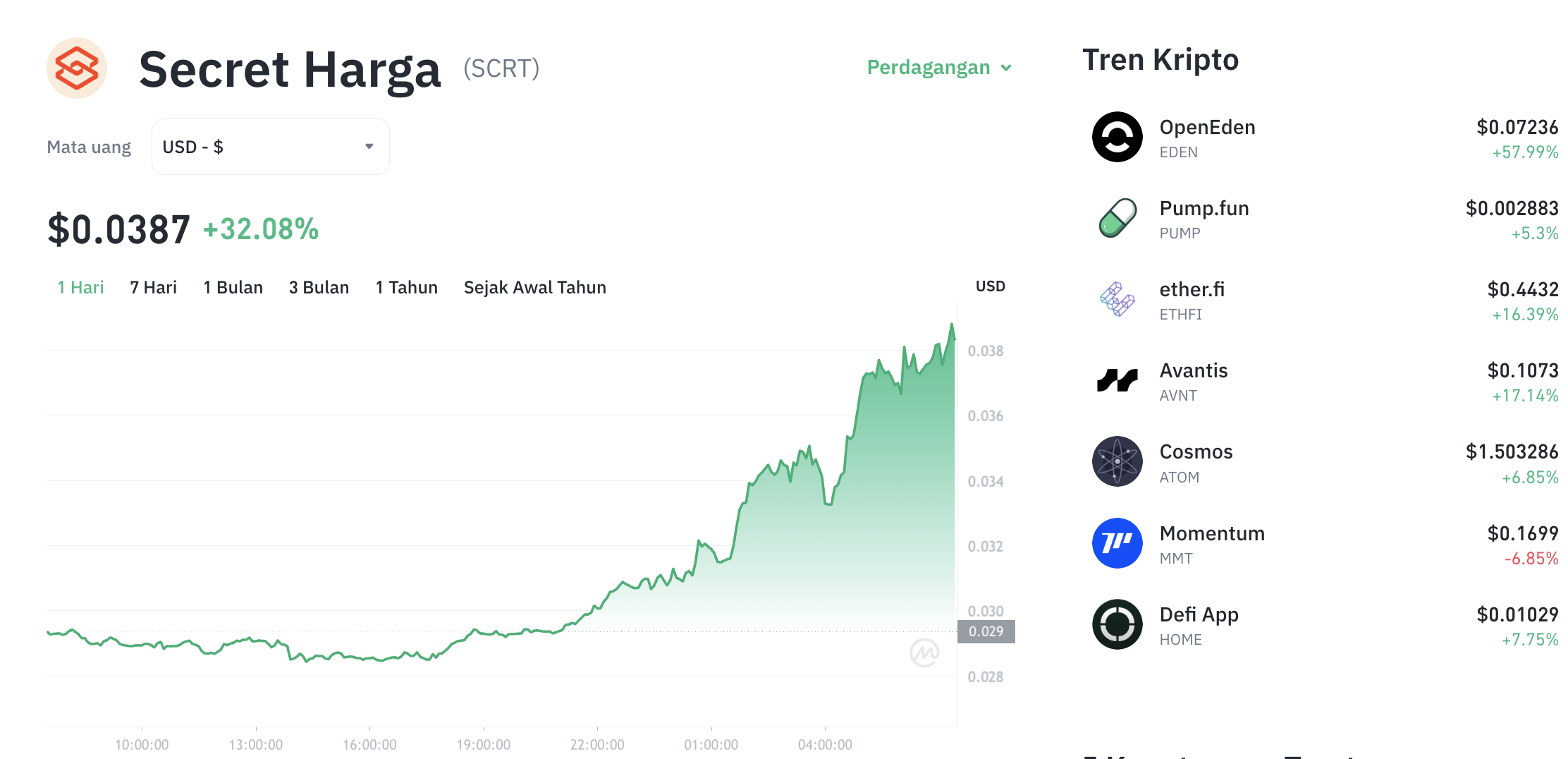
Task: Click the CoinMarketCap watermark on chart
Action: tap(924, 652)
